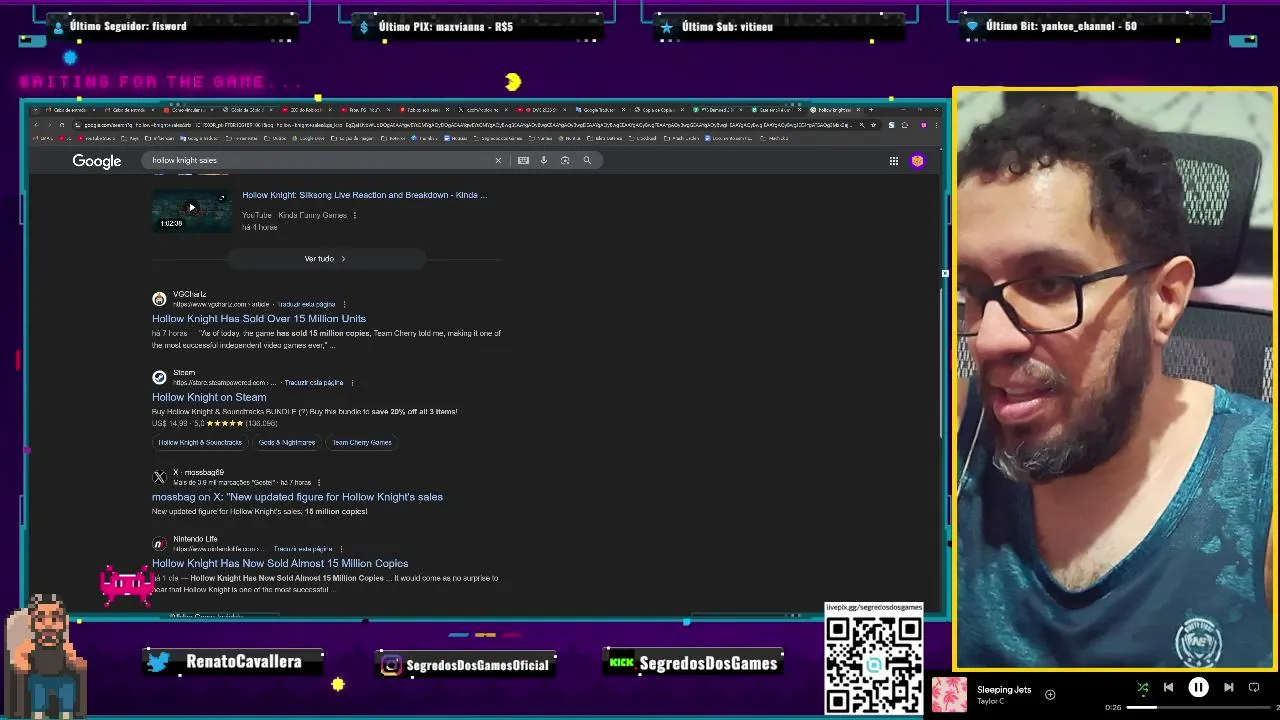Skip to next track
1280x720 pixels.
point(1229,687)
